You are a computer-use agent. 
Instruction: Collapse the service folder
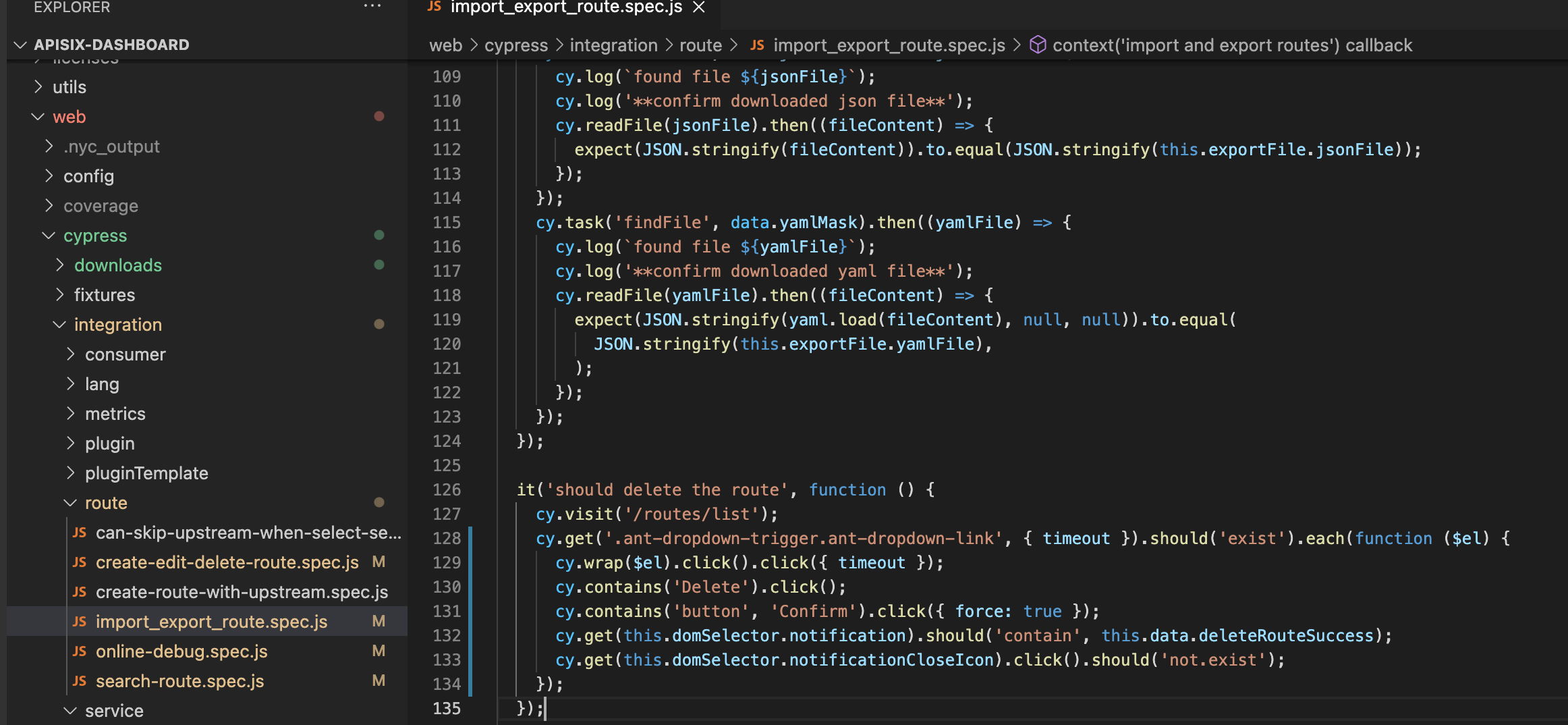coord(71,711)
